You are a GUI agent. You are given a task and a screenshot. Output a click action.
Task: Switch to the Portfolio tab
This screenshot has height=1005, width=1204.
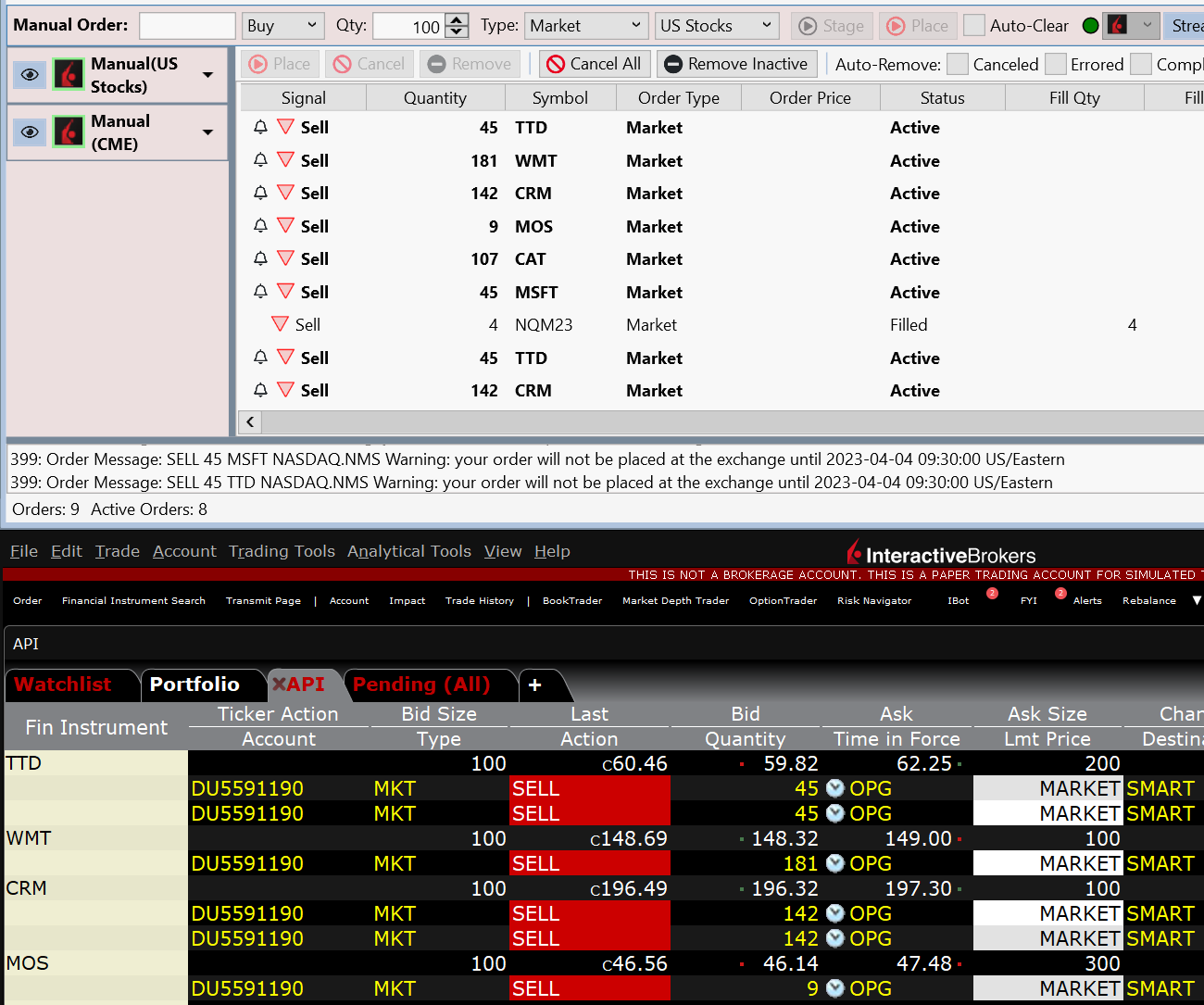pyautogui.click(x=194, y=685)
